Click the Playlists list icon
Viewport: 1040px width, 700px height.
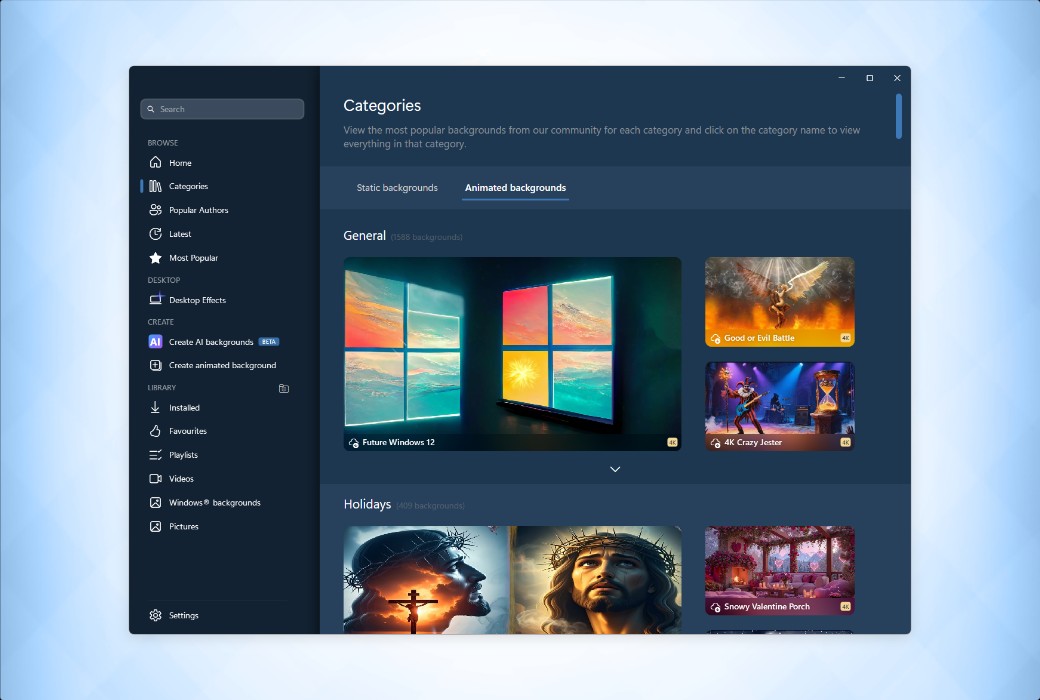[155, 455]
